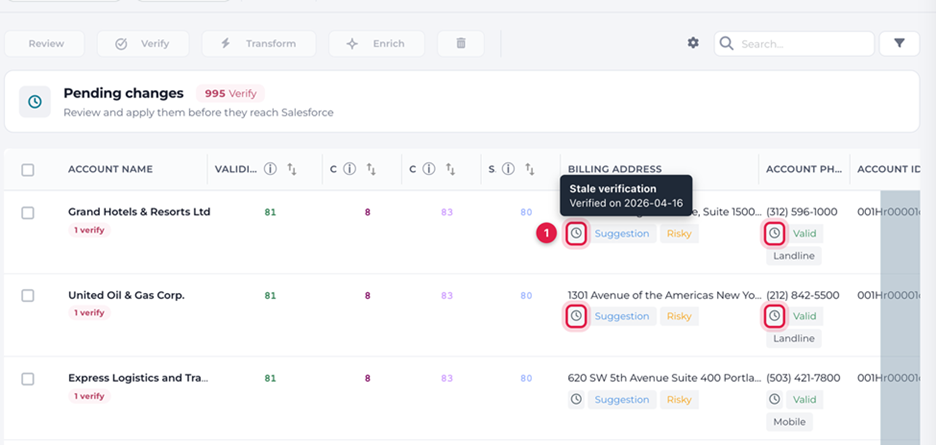Click Valid tag for (212) 842-5500
The image size is (936, 445).
[805, 316]
